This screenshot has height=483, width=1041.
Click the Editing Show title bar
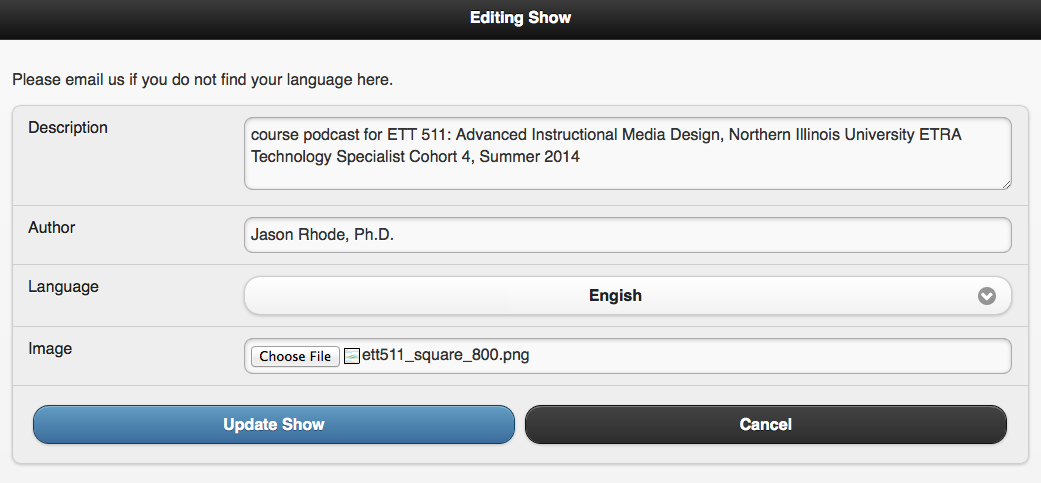[x=520, y=18]
